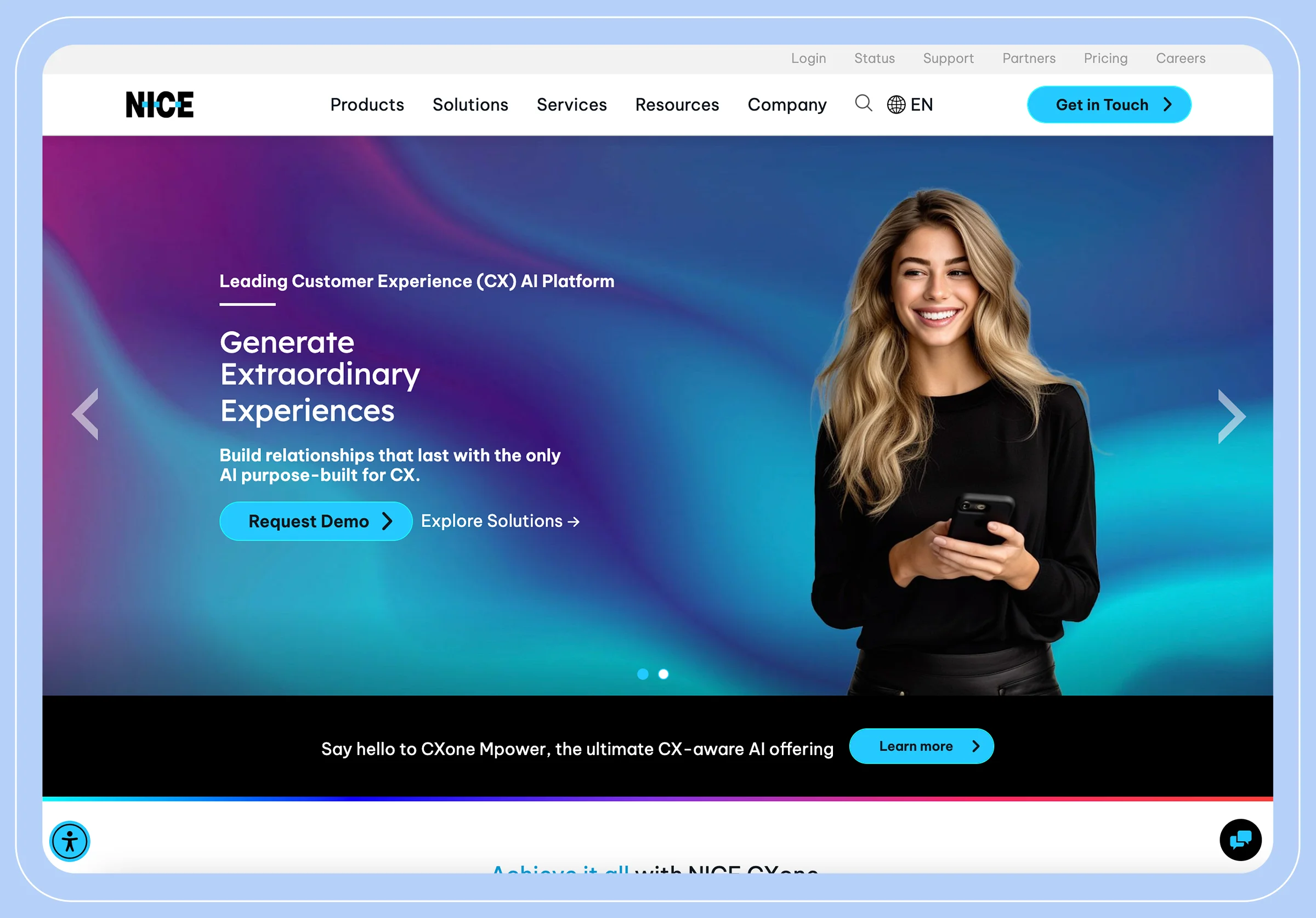Click the Login link in top navigation
Viewport: 1316px width, 918px height.
(x=808, y=59)
